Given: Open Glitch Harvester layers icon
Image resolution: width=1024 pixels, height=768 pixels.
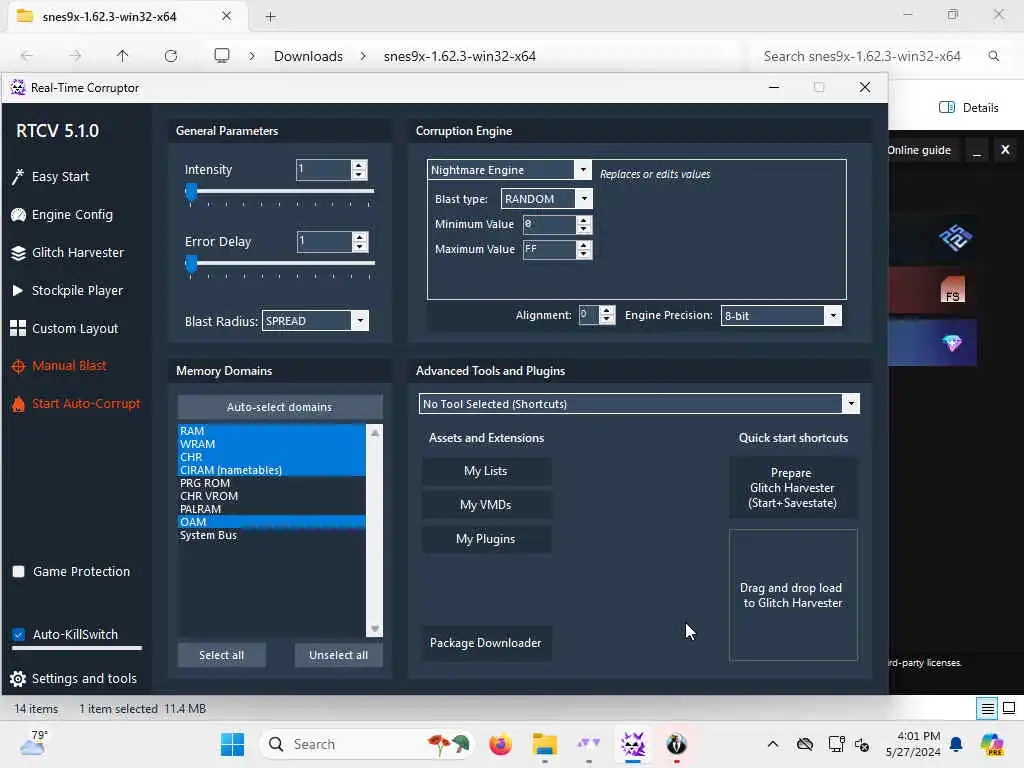Looking at the screenshot, I should coord(18,253).
